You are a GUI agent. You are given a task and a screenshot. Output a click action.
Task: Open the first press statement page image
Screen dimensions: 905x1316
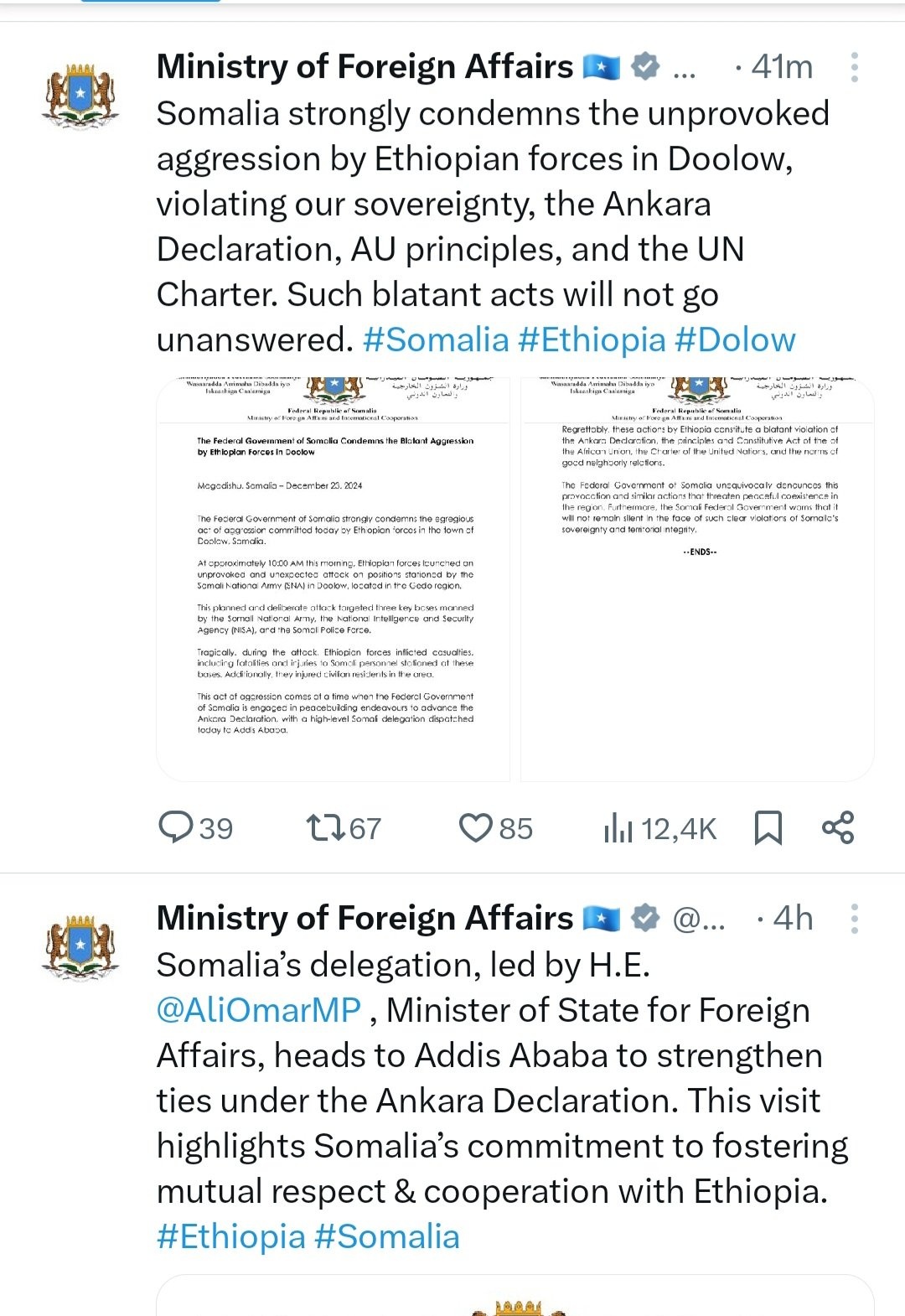coord(334,579)
